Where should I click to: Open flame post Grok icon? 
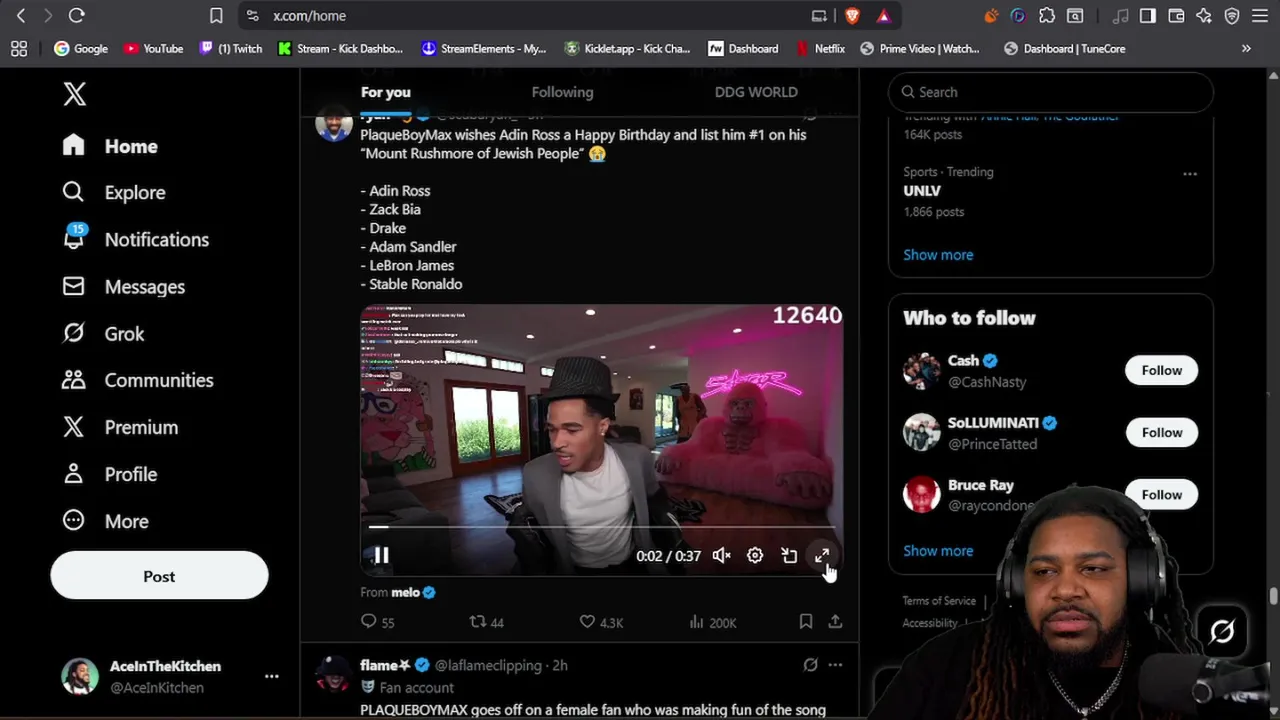point(810,665)
